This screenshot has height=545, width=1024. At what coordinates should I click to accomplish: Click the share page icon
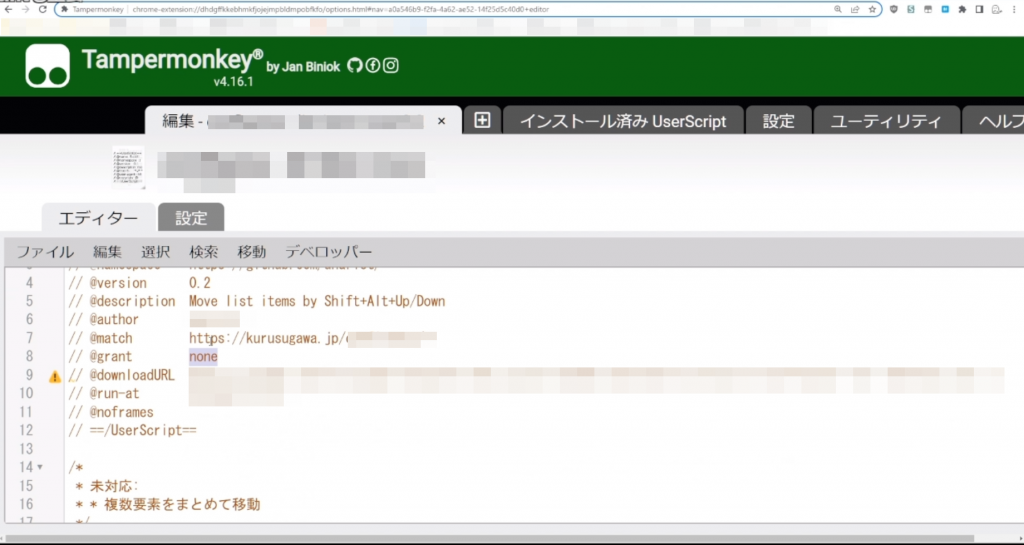click(855, 9)
